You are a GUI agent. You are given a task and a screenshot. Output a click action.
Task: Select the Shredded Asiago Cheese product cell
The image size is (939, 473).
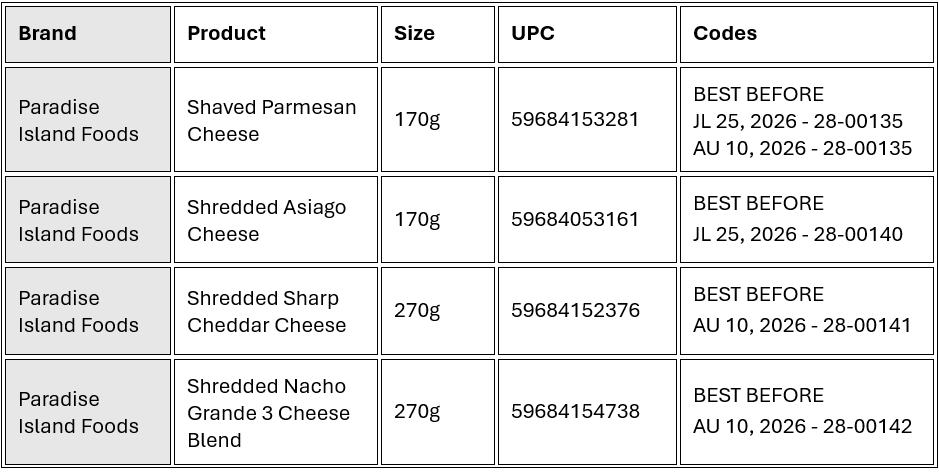pos(266,220)
